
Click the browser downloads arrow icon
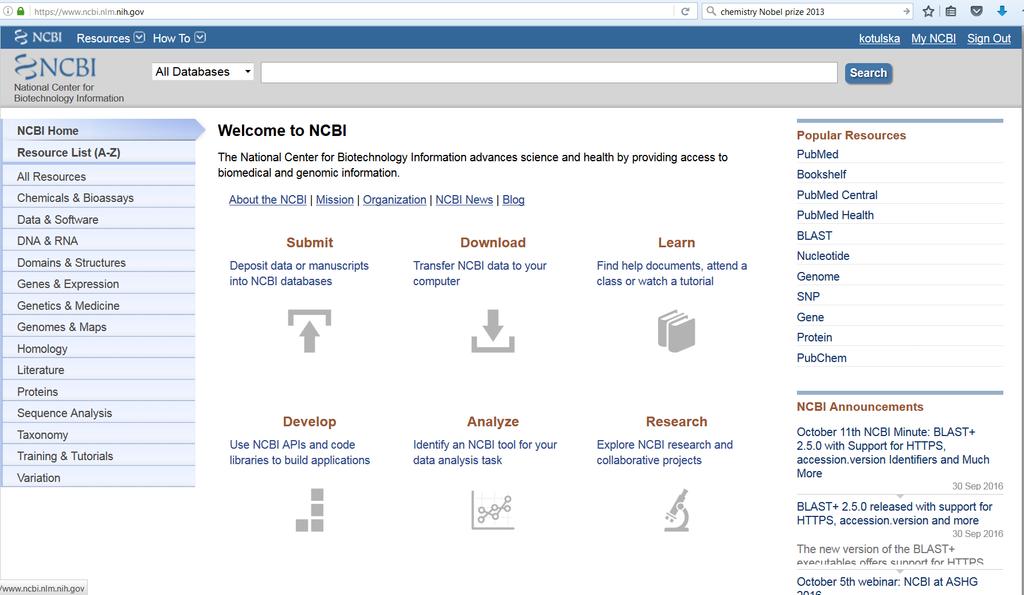pyautogui.click(x=1002, y=11)
